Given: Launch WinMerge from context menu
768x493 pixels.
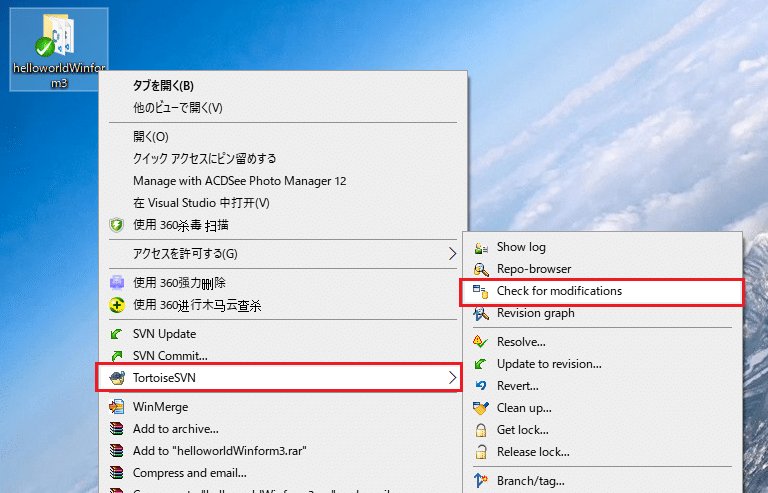Looking at the screenshot, I should pos(283,406).
